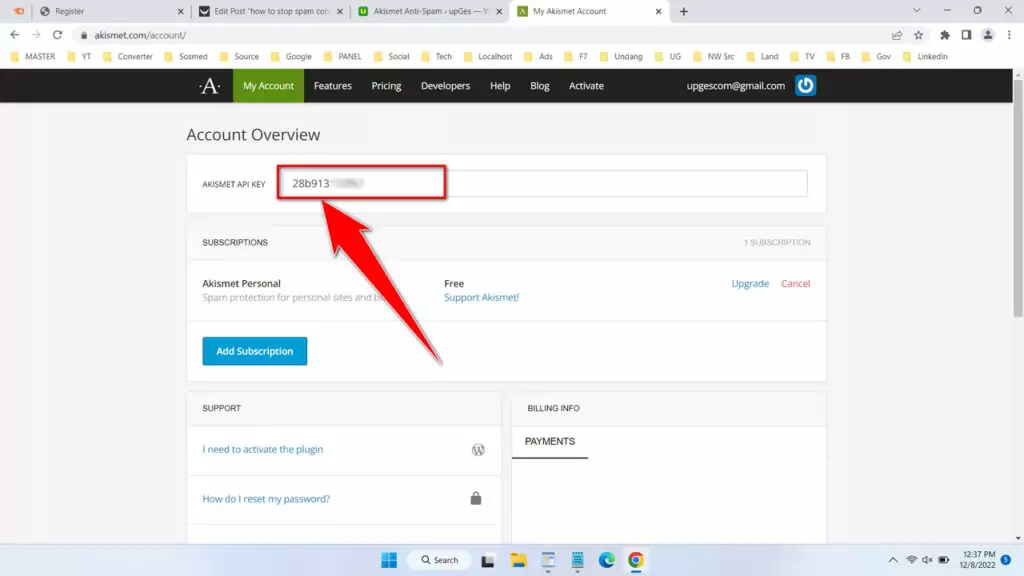Viewport: 1024px width, 576px height.
Task: Open the MASTER bookmarks folder
Action: [x=32, y=57]
